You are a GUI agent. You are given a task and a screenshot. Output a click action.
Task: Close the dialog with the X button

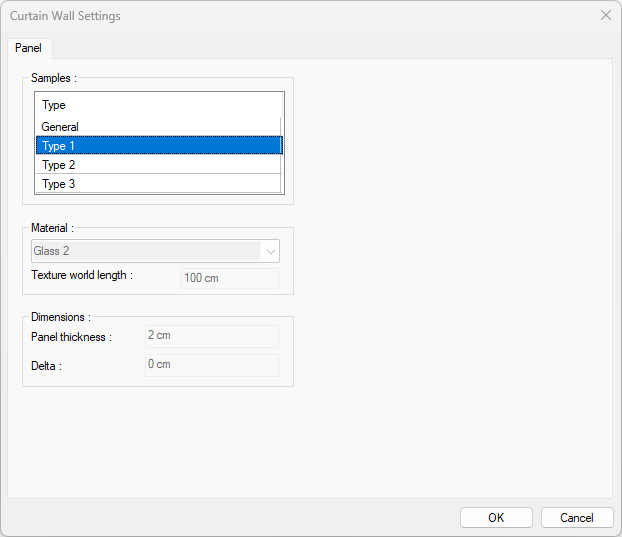pyautogui.click(x=605, y=16)
